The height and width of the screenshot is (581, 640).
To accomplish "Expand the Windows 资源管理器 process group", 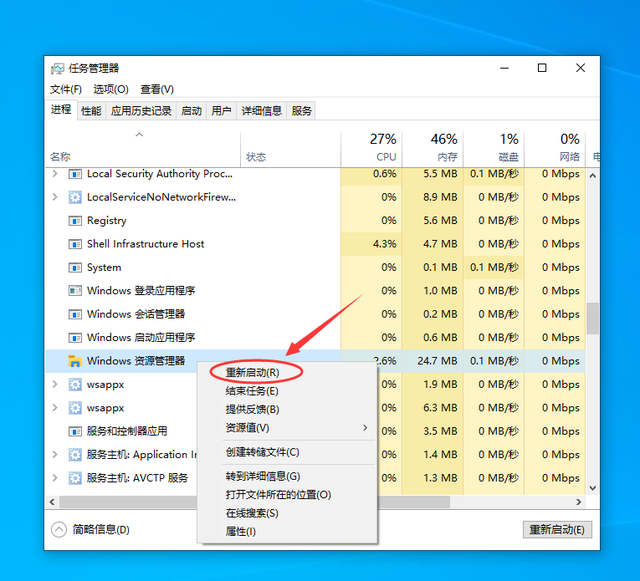I will [55, 361].
